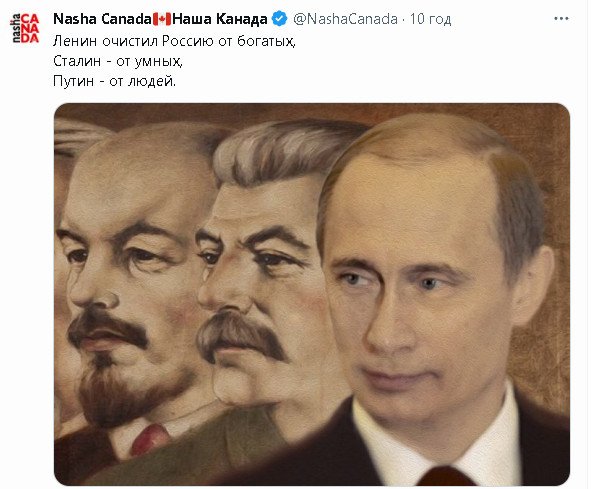Click the Nasha Canada profile avatar logo
593x489 pixels.
point(25,28)
